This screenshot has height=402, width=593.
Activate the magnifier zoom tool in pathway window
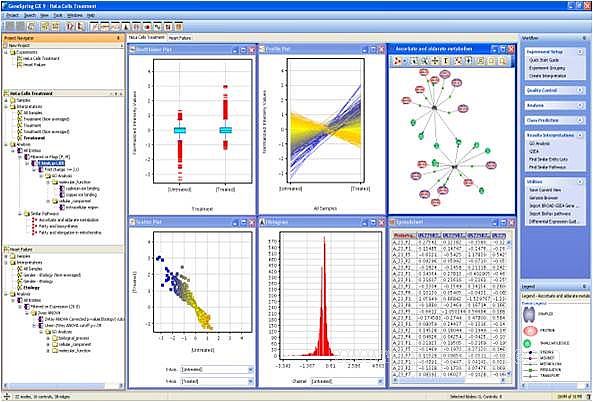coord(425,61)
